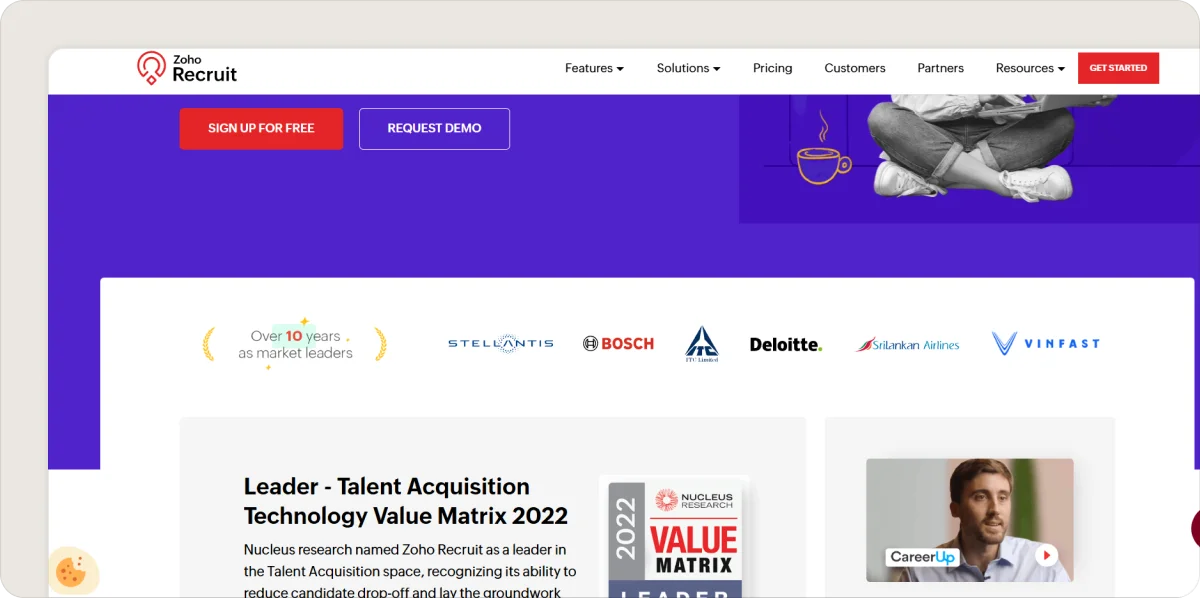Click the red Get Started button

(x=1118, y=68)
